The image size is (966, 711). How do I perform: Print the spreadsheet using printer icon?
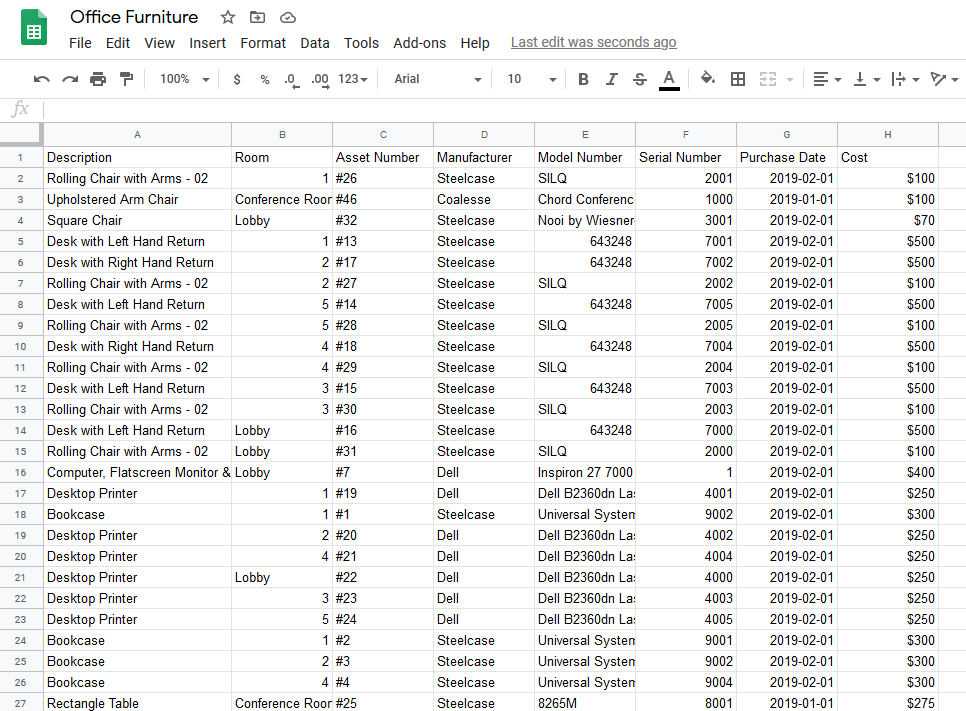pyautogui.click(x=98, y=79)
